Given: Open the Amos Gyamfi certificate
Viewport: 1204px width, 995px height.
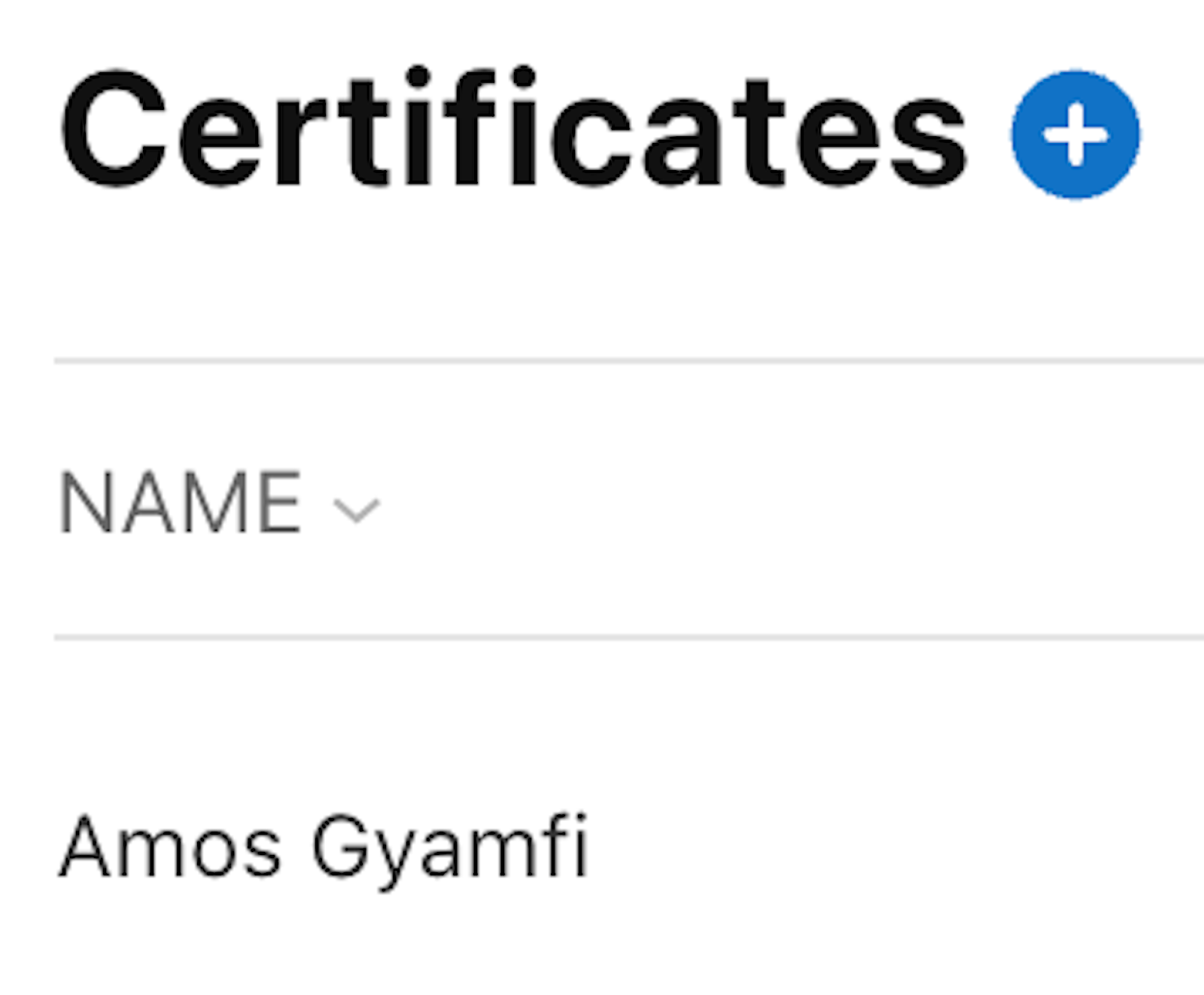Looking at the screenshot, I should pyautogui.click(x=324, y=848).
